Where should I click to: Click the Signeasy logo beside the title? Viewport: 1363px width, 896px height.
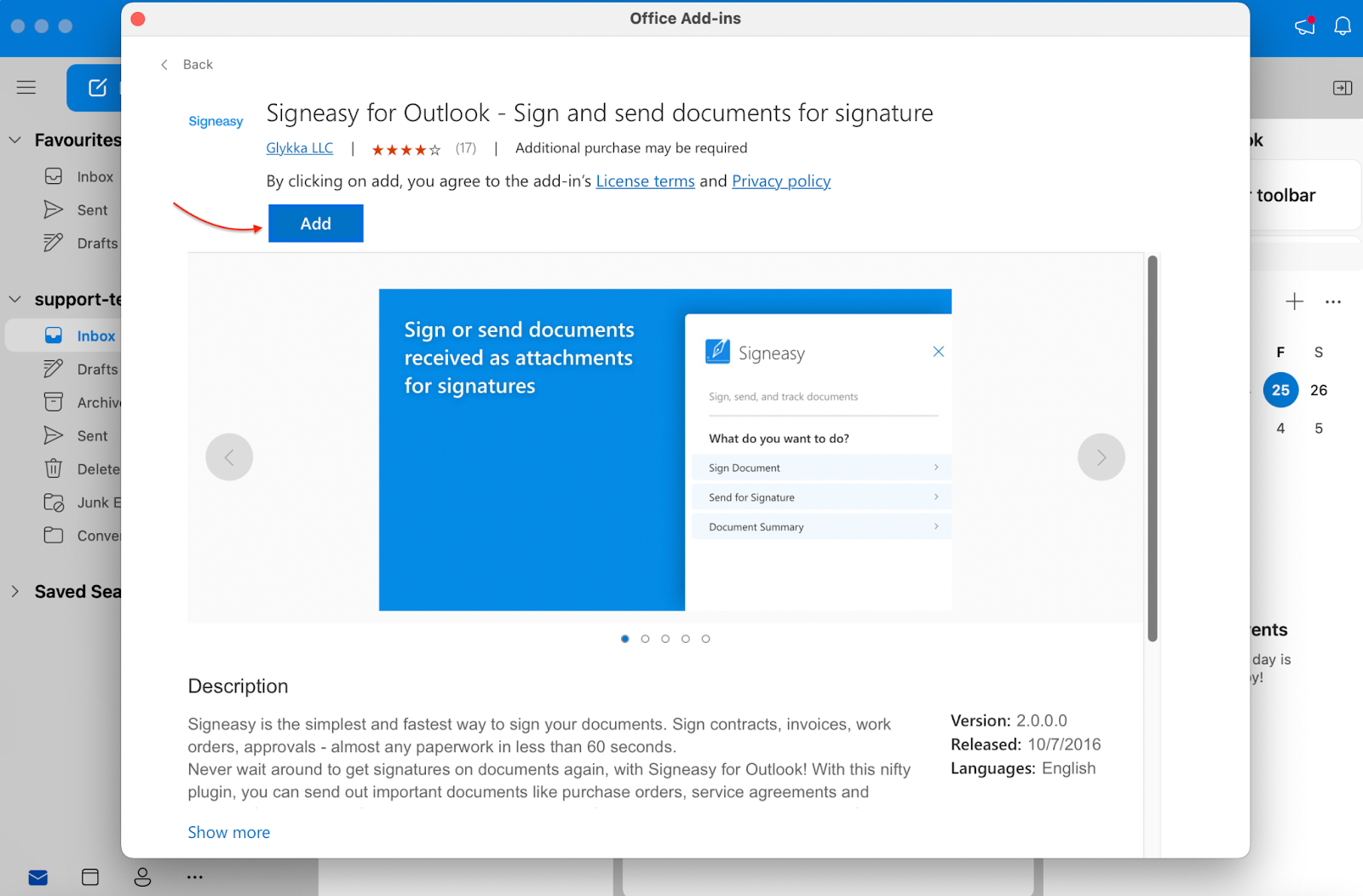pyautogui.click(x=216, y=121)
